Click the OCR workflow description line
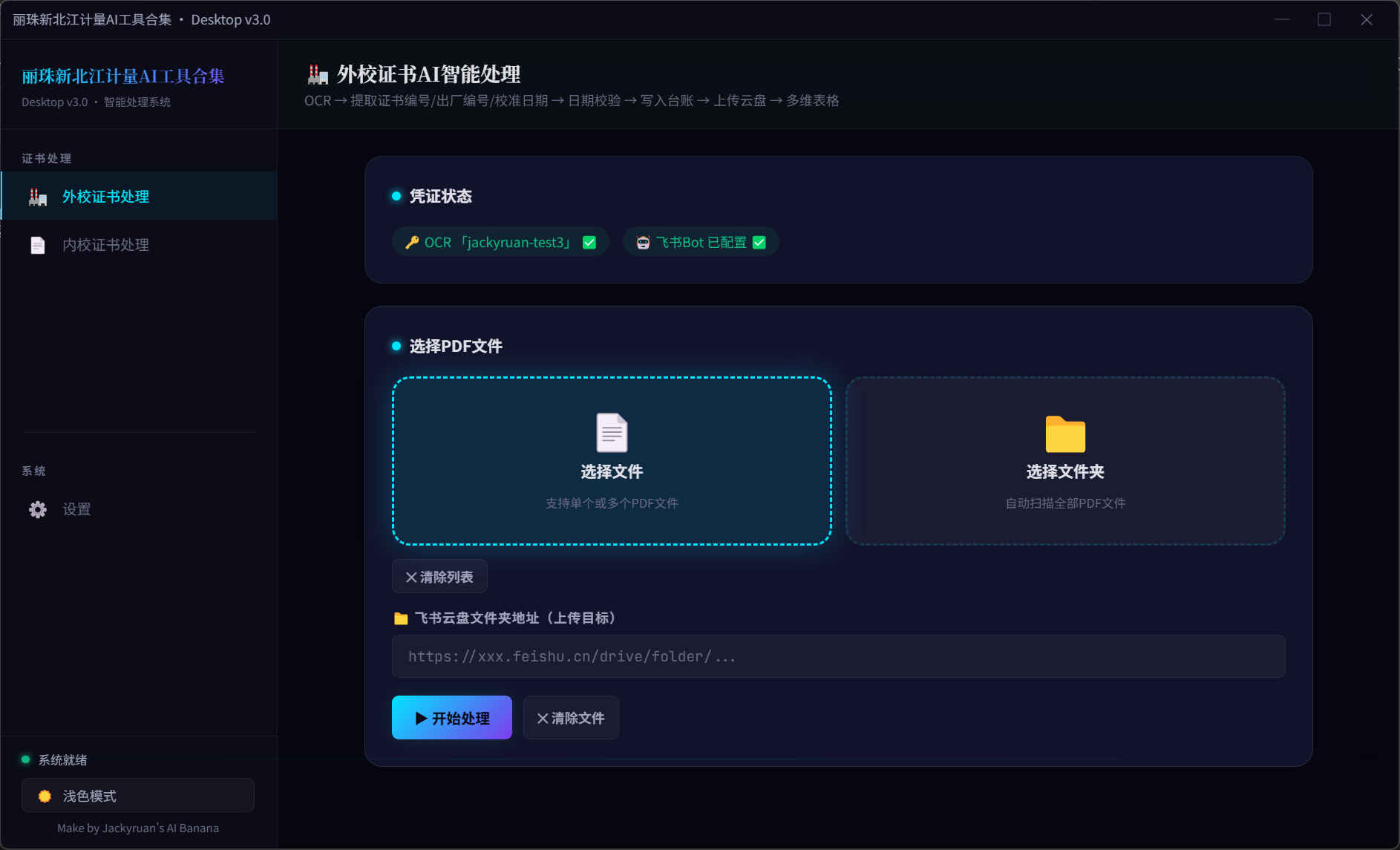Image resolution: width=1400 pixels, height=850 pixels. [x=572, y=100]
